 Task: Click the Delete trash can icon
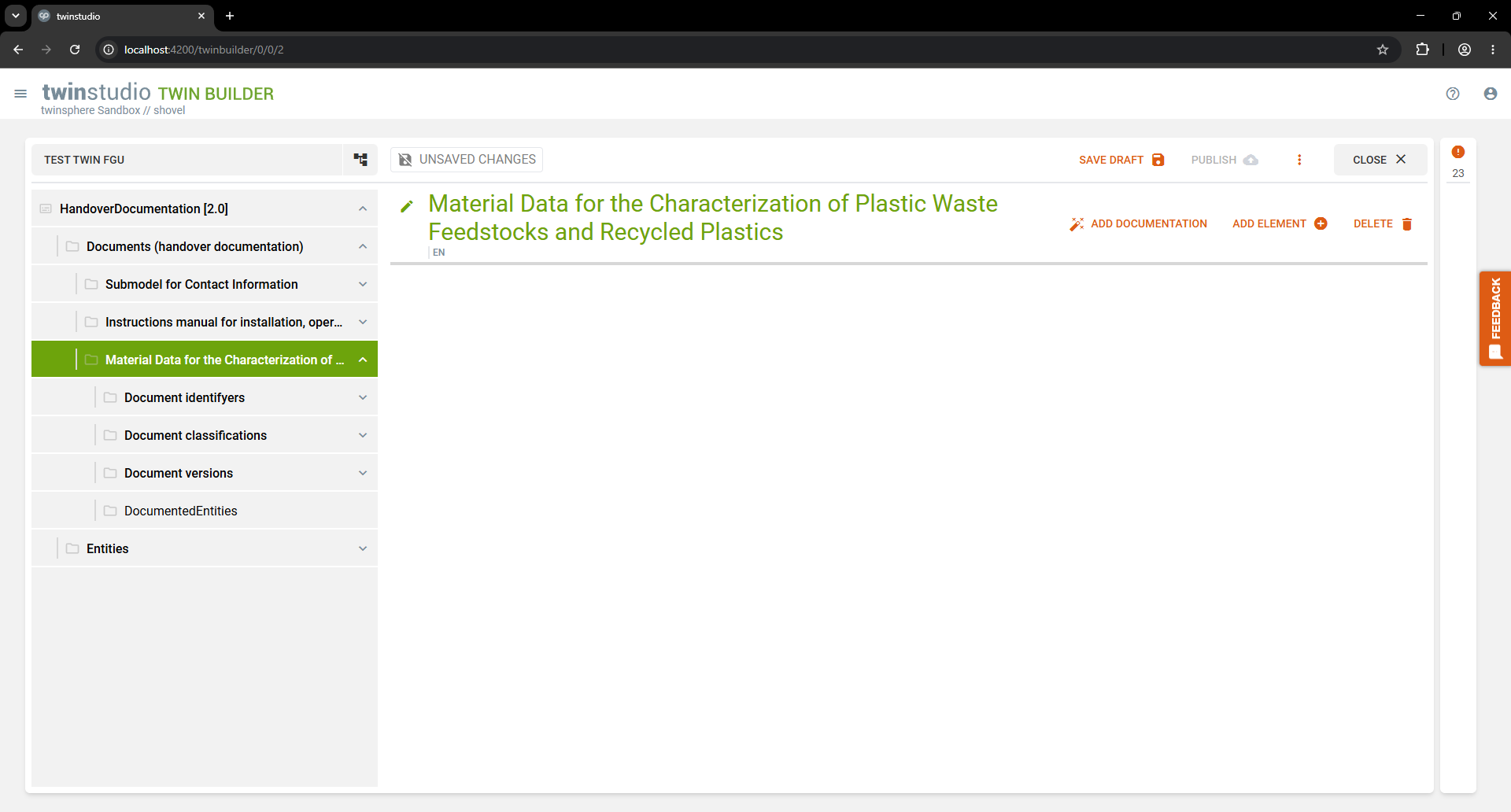pos(1407,224)
